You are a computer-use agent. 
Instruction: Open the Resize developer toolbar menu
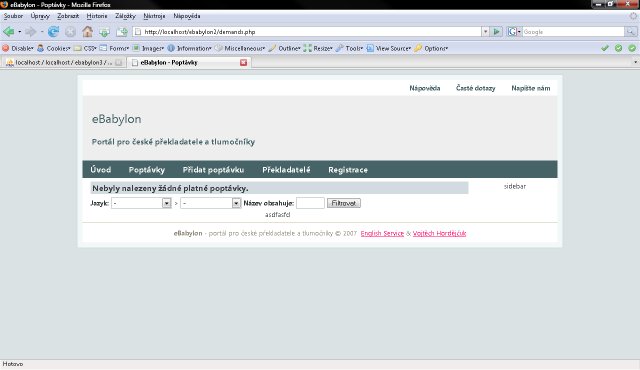[x=318, y=48]
